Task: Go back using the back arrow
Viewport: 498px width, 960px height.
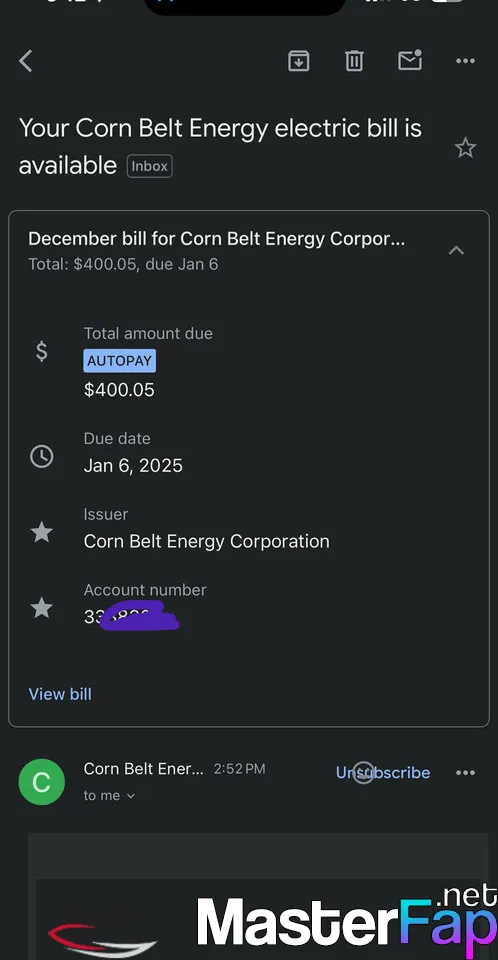Action: coord(26,61)
